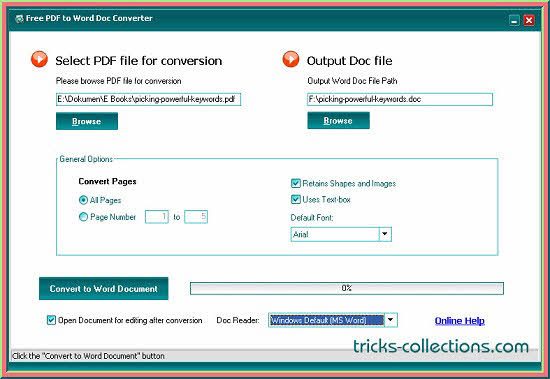Minimize the converter window

click(514, 20)
